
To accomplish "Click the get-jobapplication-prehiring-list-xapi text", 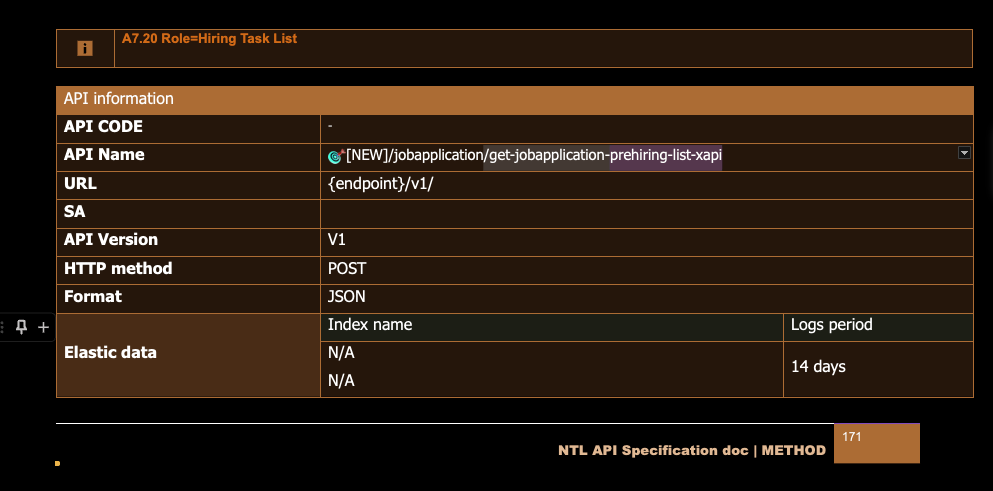I will [x=603, y=155].
